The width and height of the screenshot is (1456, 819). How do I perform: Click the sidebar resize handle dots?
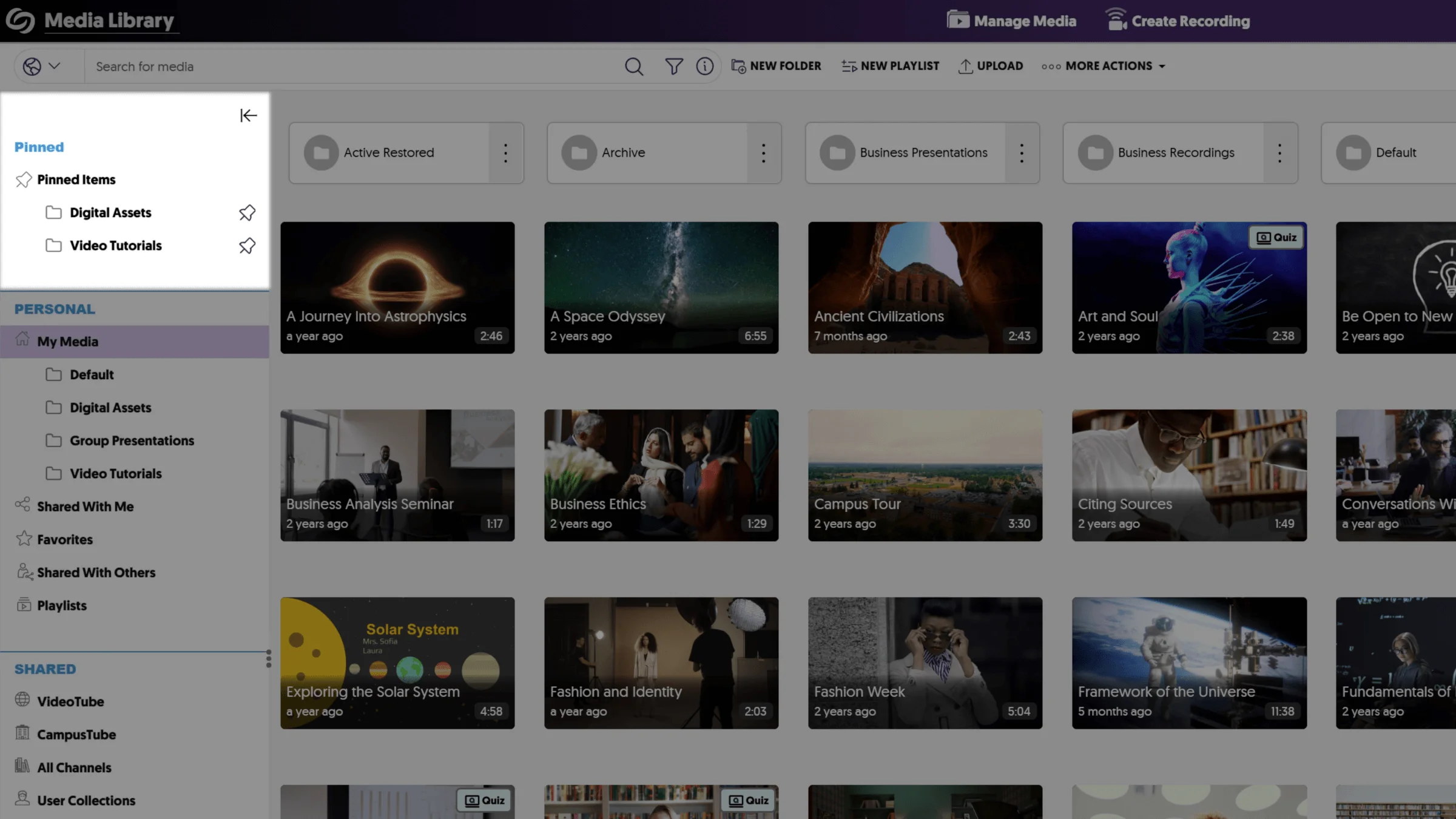pyautogui.click(x=268, y=659)
